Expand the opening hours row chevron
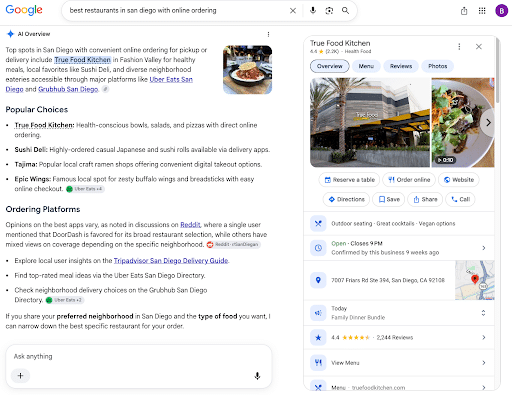Image resolution: width=512 pixels, height=395 pixels. (x=484, y=248)
